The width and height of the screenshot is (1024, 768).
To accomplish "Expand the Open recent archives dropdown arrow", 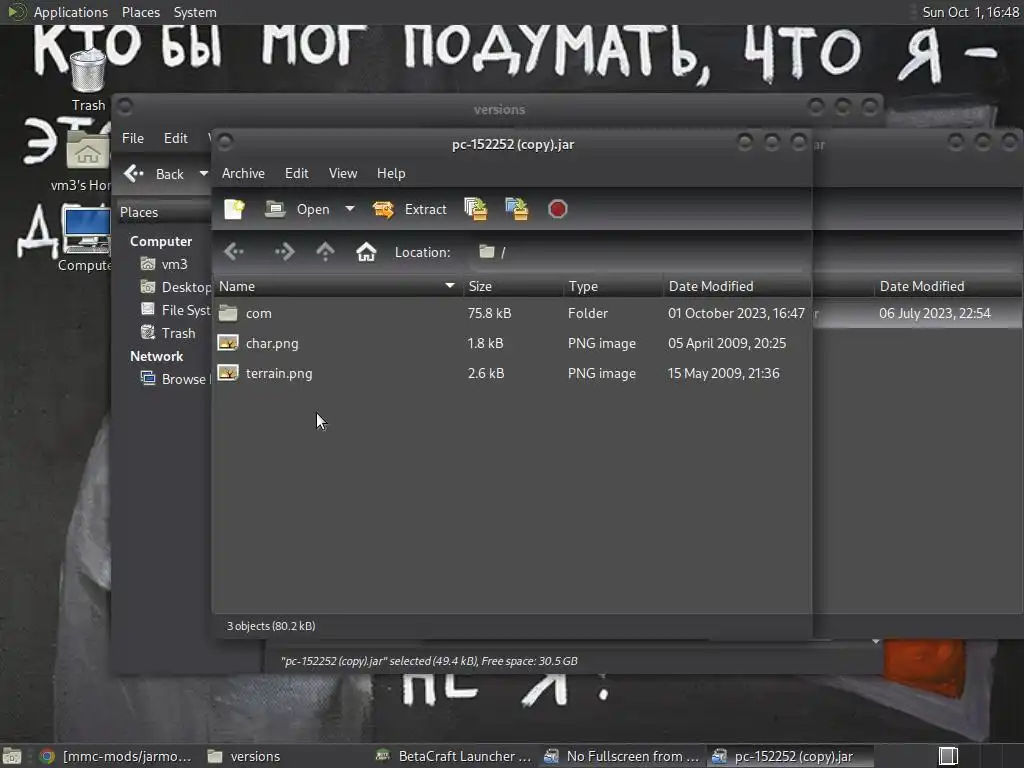I will (x=349, y=209).
